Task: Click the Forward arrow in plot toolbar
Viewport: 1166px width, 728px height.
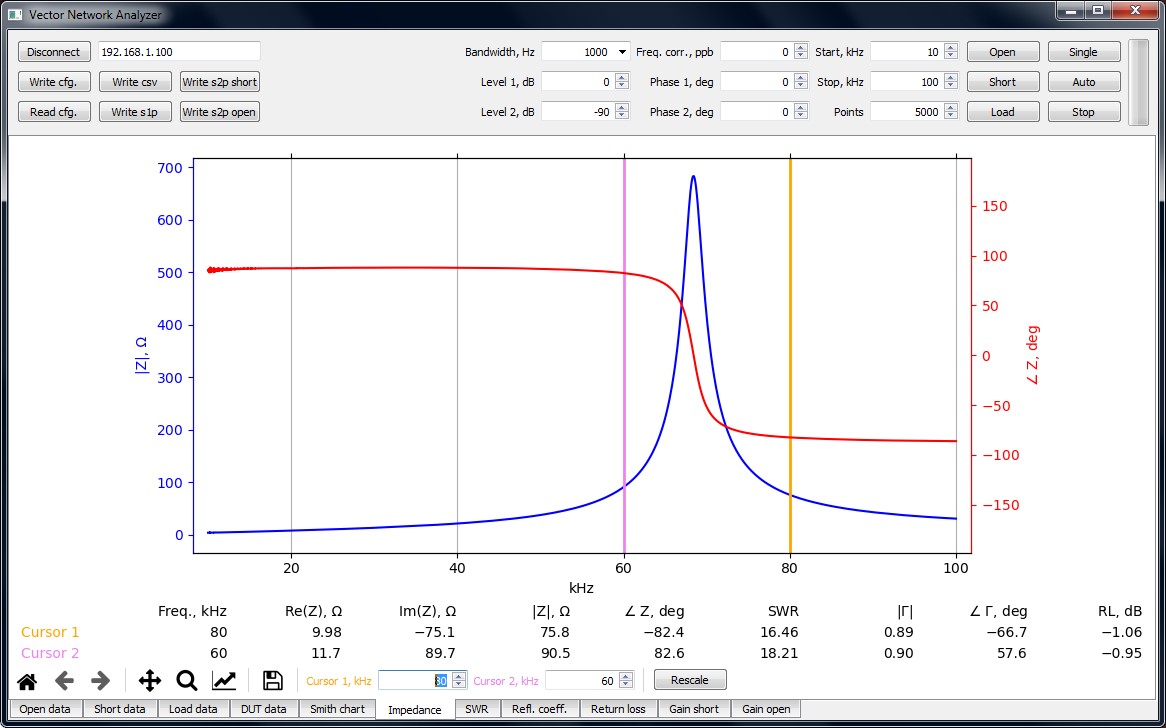Action: 100,681
